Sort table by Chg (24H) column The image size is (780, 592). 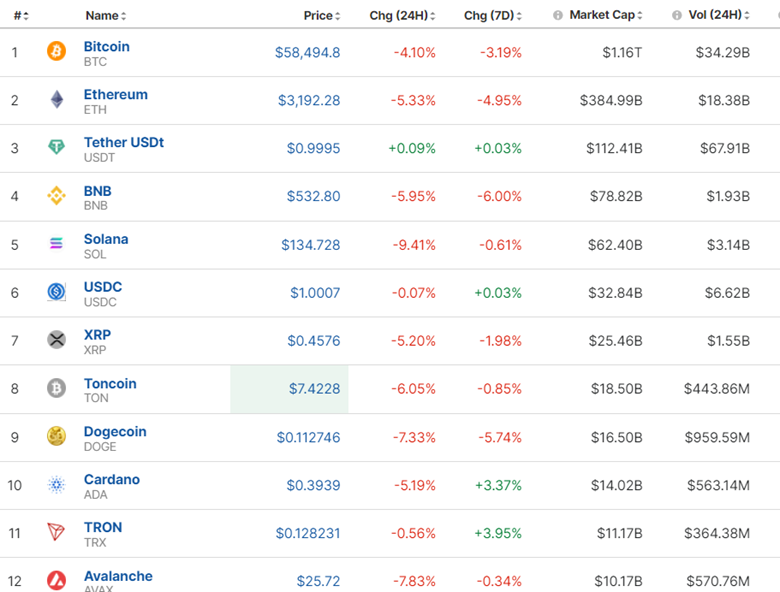402,16
